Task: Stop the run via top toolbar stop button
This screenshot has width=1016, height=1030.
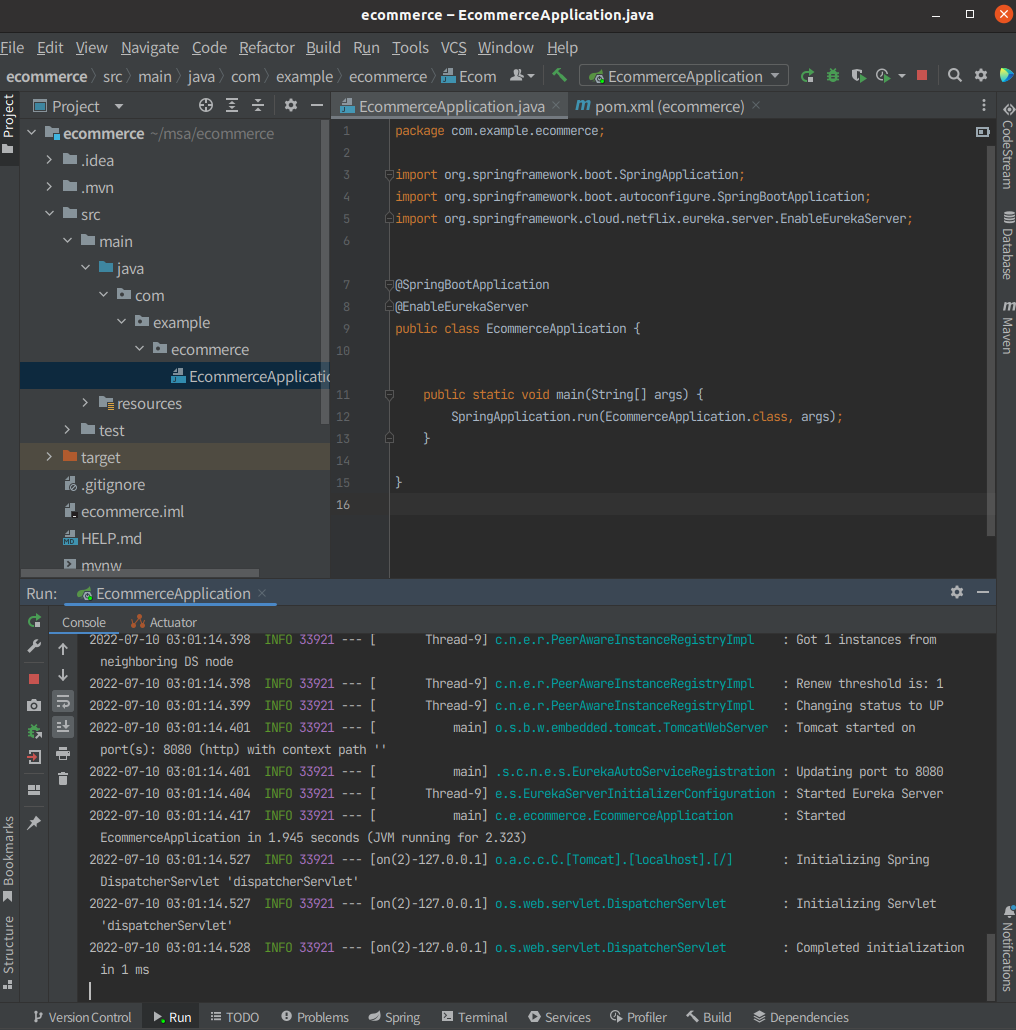Action: click(922, 76)
